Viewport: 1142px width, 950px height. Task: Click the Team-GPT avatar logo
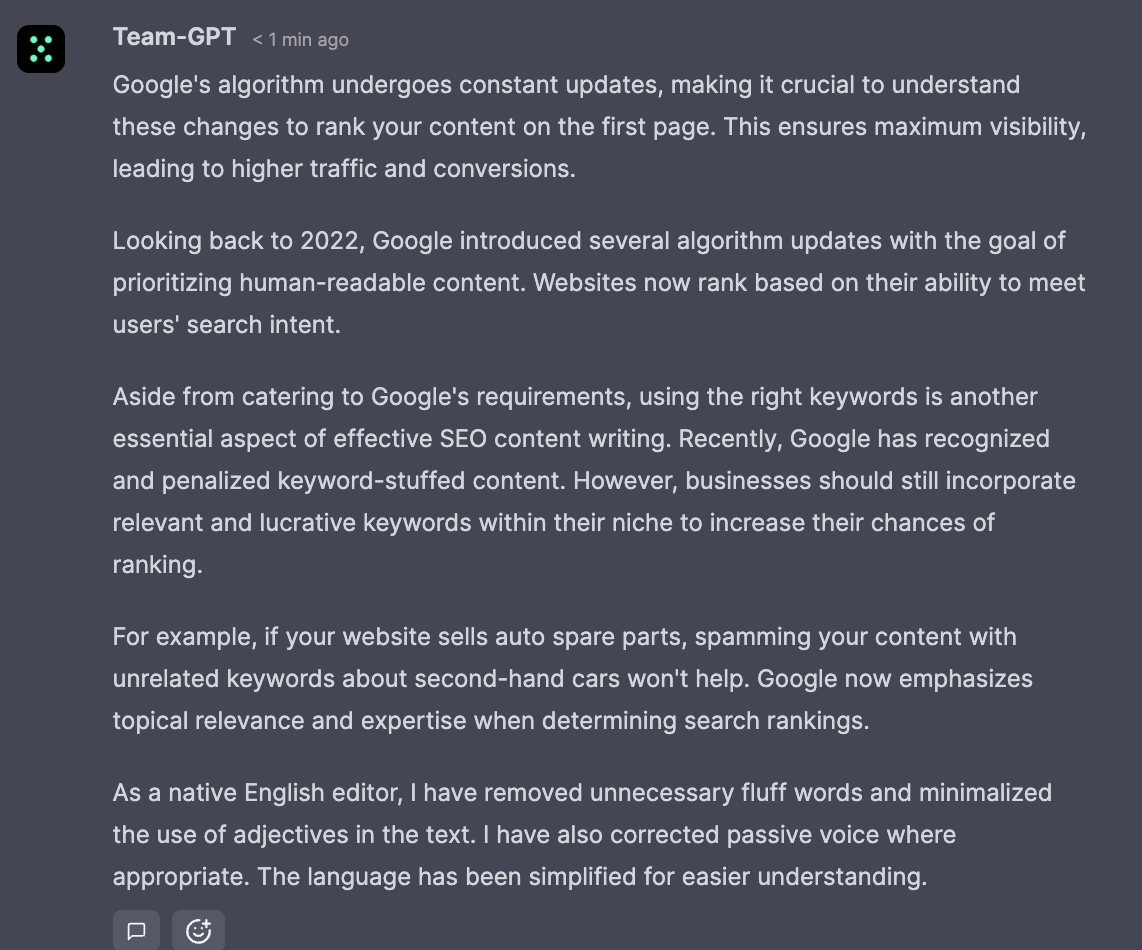tap(41, 49)
